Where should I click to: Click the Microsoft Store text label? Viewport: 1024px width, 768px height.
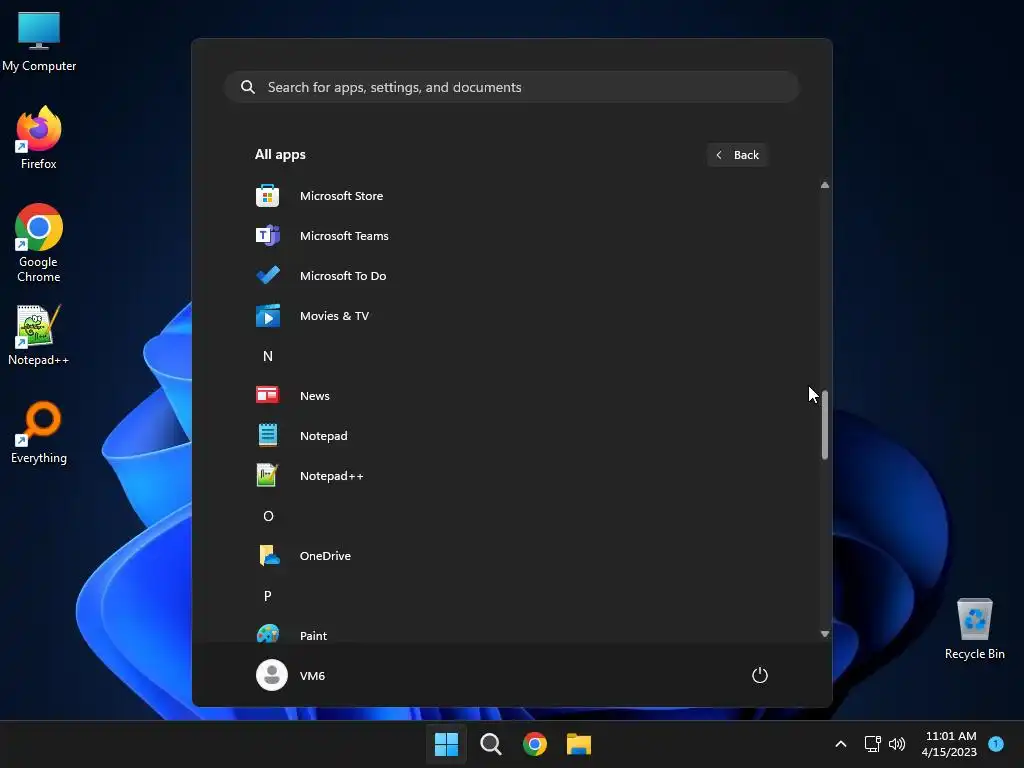(x=342, y=196)
